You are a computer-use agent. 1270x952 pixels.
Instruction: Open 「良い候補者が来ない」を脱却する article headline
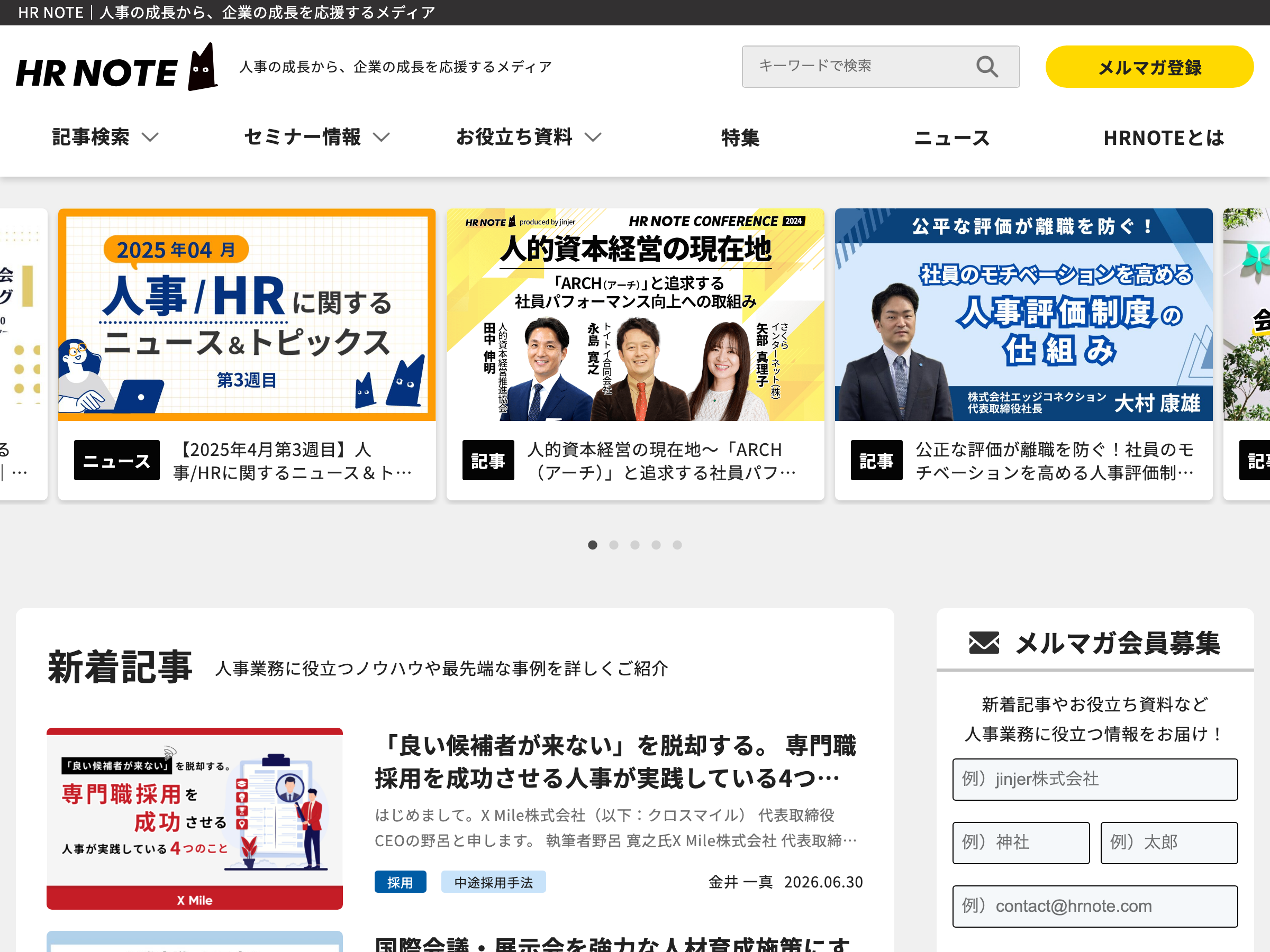pos(616,762)
